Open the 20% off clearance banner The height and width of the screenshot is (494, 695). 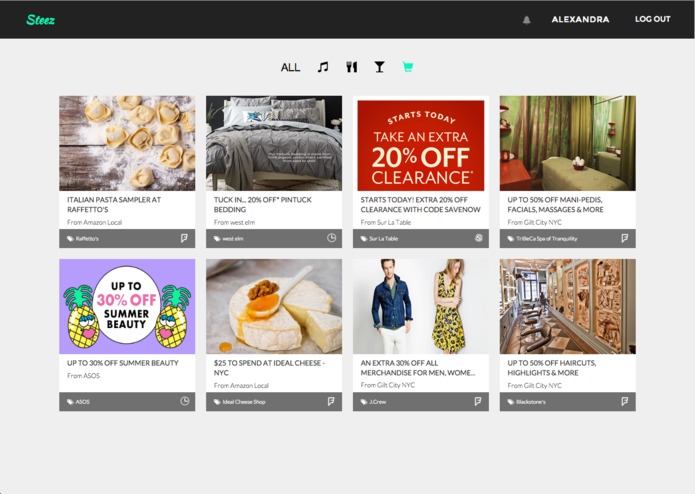[x=421, y=145]
